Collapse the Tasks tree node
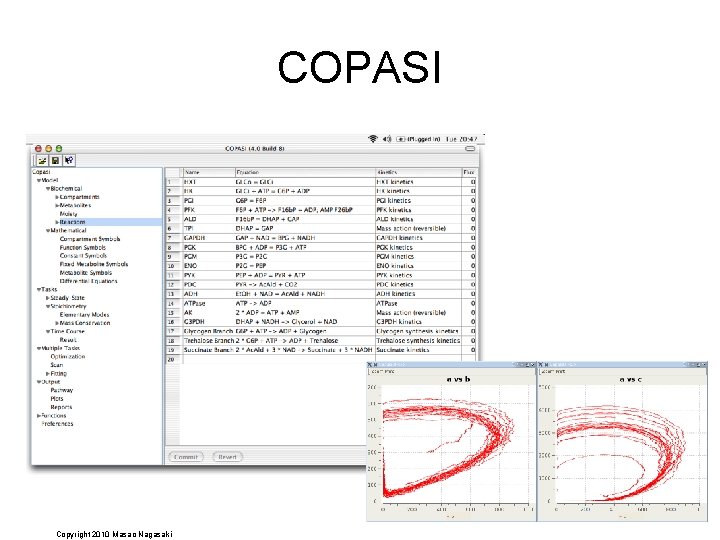720x540 pixels. pos(39,289)
